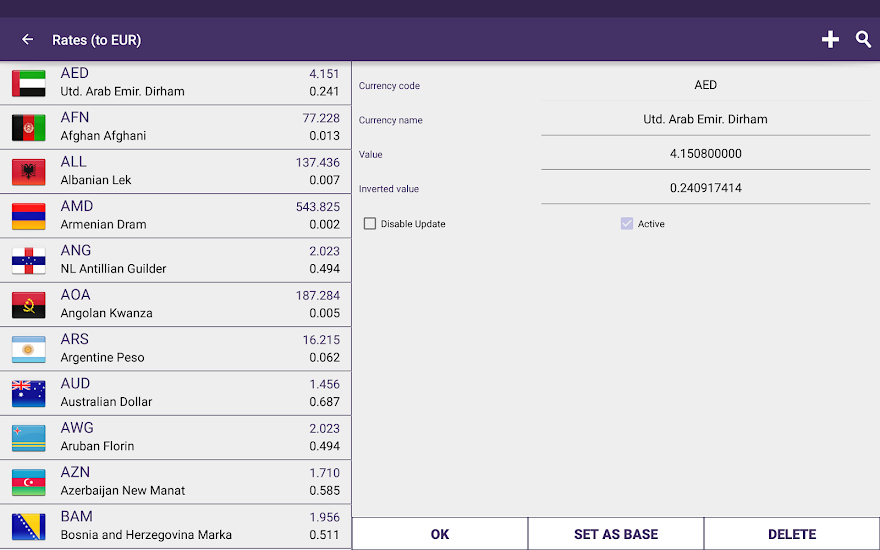Edit the Currency name field
880x550 pixels.
click(x=705, y=119)
